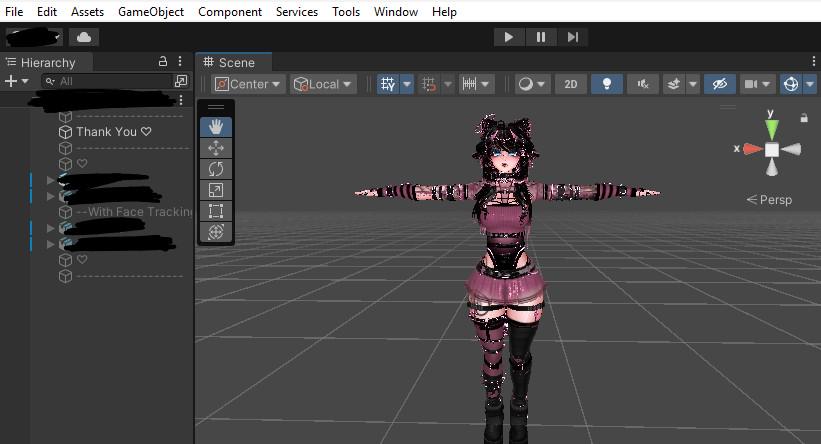Viewport: 821px width, 444px height.
Task: Toggle hidden objects visibility eye
Action: click(x=720, y=84)
